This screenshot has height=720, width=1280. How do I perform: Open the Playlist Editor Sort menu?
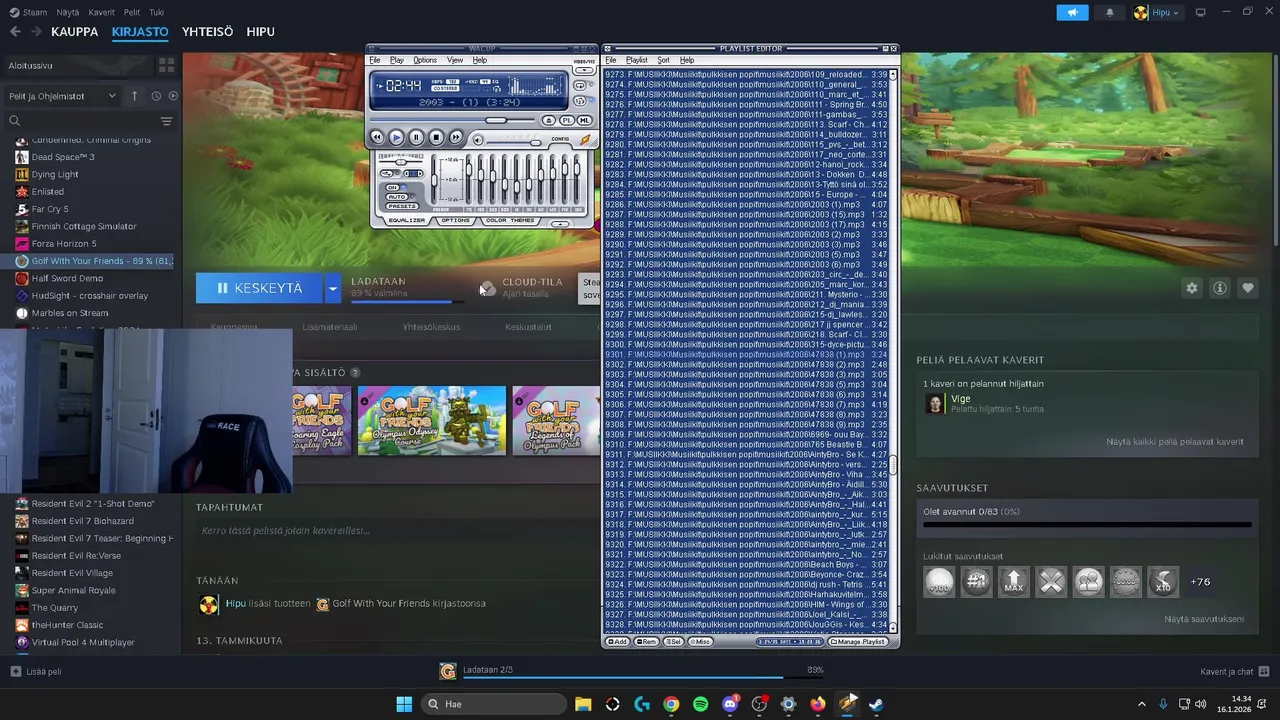[663, 60]
